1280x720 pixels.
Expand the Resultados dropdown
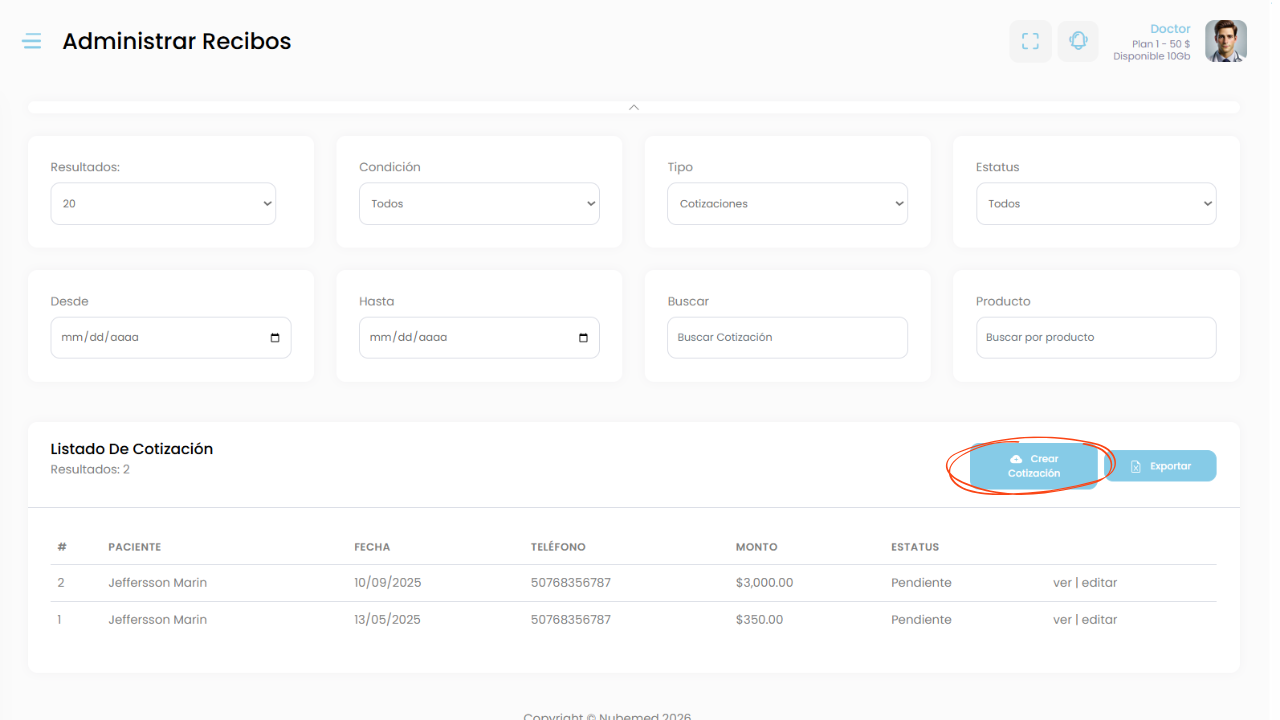point(163,203)
